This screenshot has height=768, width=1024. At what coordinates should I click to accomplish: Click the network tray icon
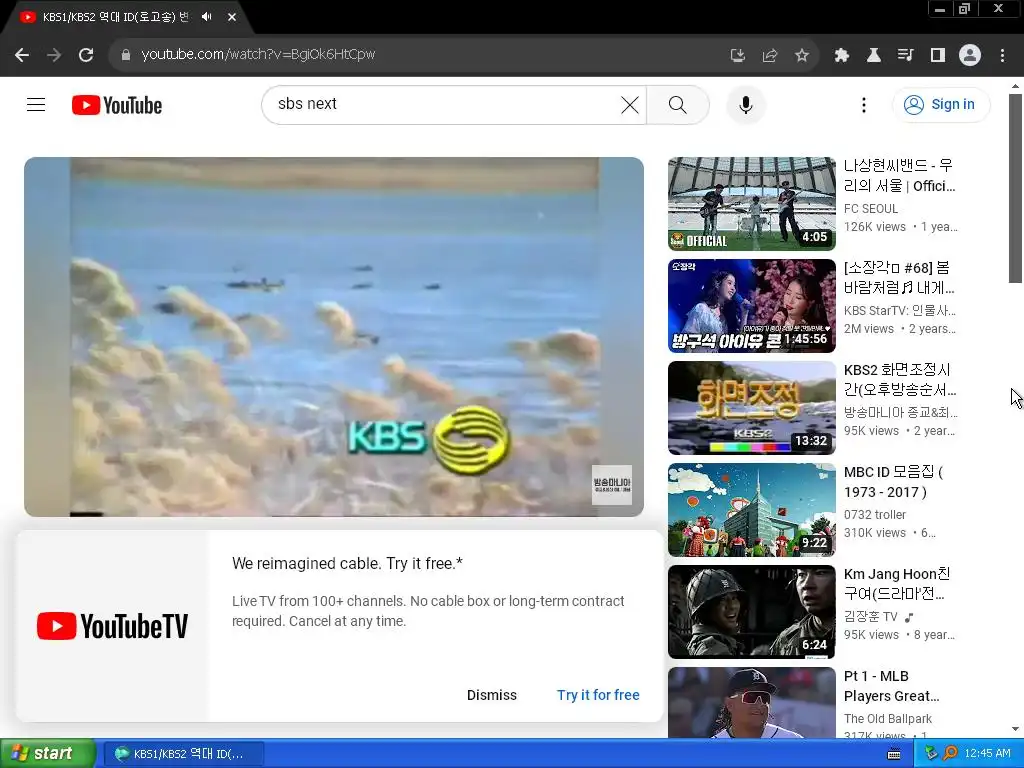[x=931, y=753]
